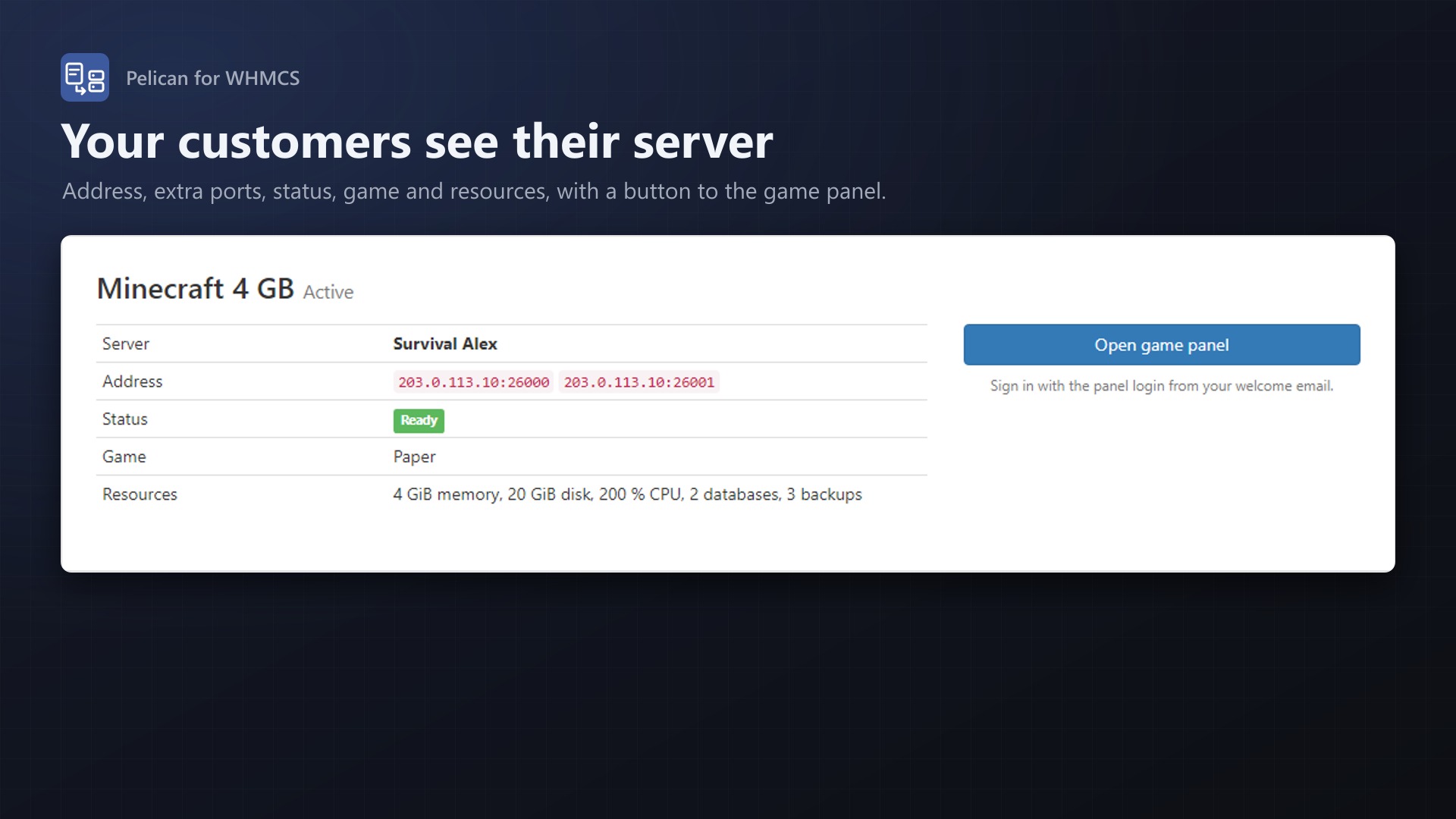
Task: Click the subtitle about address and extra ports
Action: [x=474, y=191]
